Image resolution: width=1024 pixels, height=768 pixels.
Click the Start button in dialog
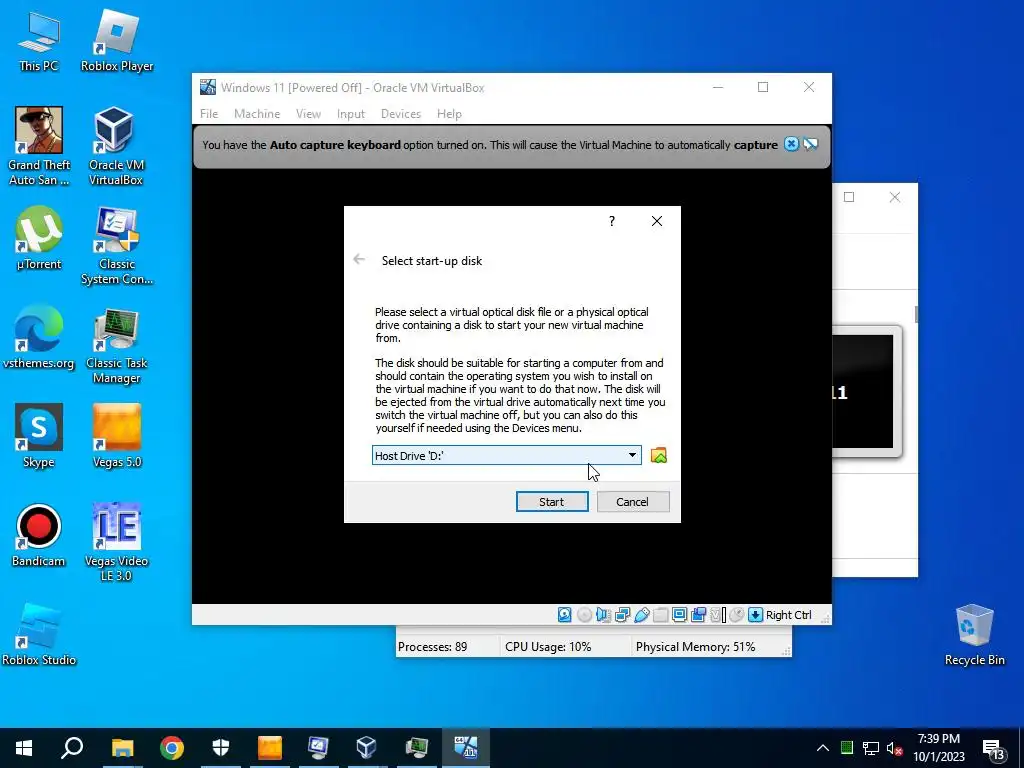[552, 502]
